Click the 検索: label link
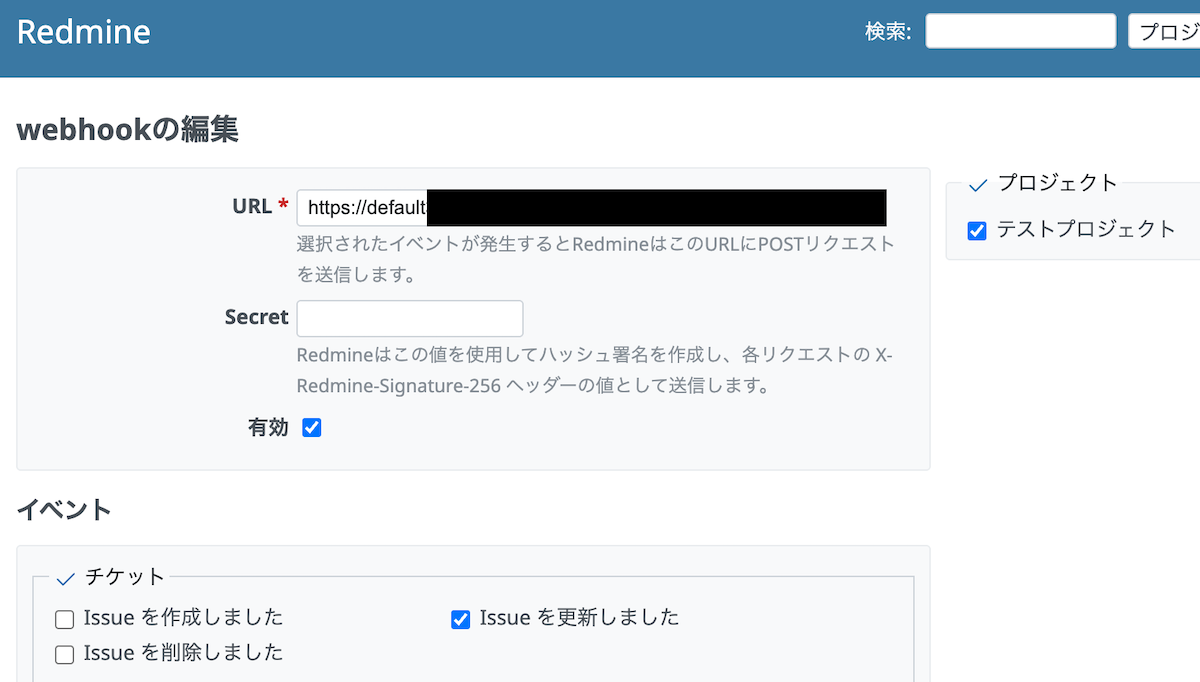The height and width of the screenshot is (682, 1200). point(888,31)
